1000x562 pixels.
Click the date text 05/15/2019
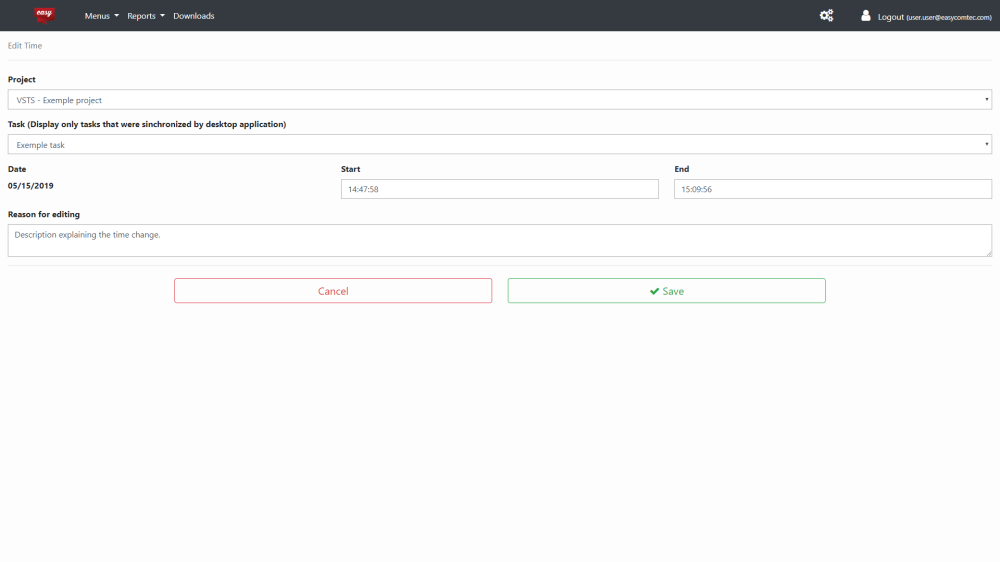(x=31, y=186)
